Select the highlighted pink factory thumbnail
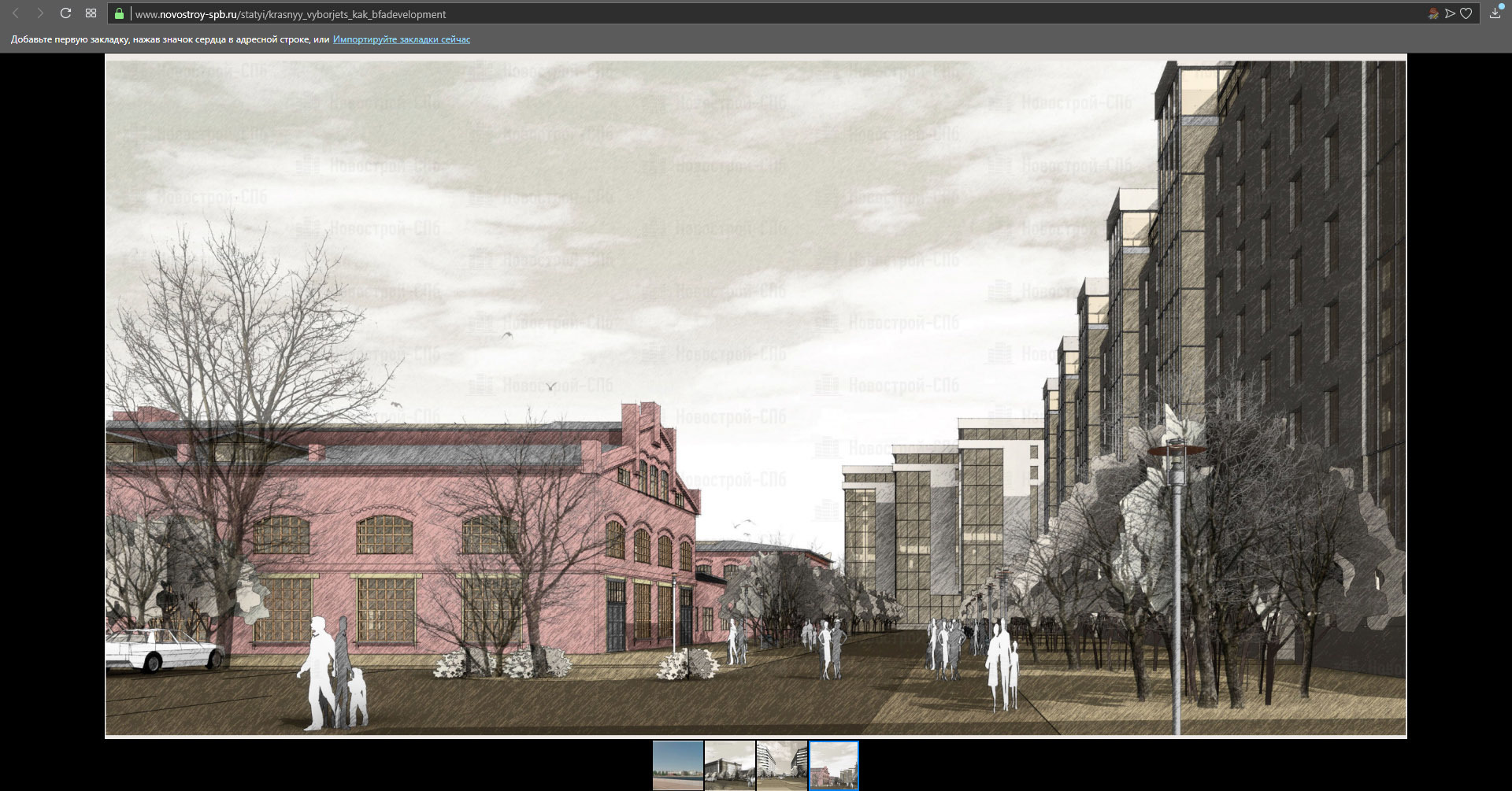Screen dimensions: 1512x791 tap(833, 765)
